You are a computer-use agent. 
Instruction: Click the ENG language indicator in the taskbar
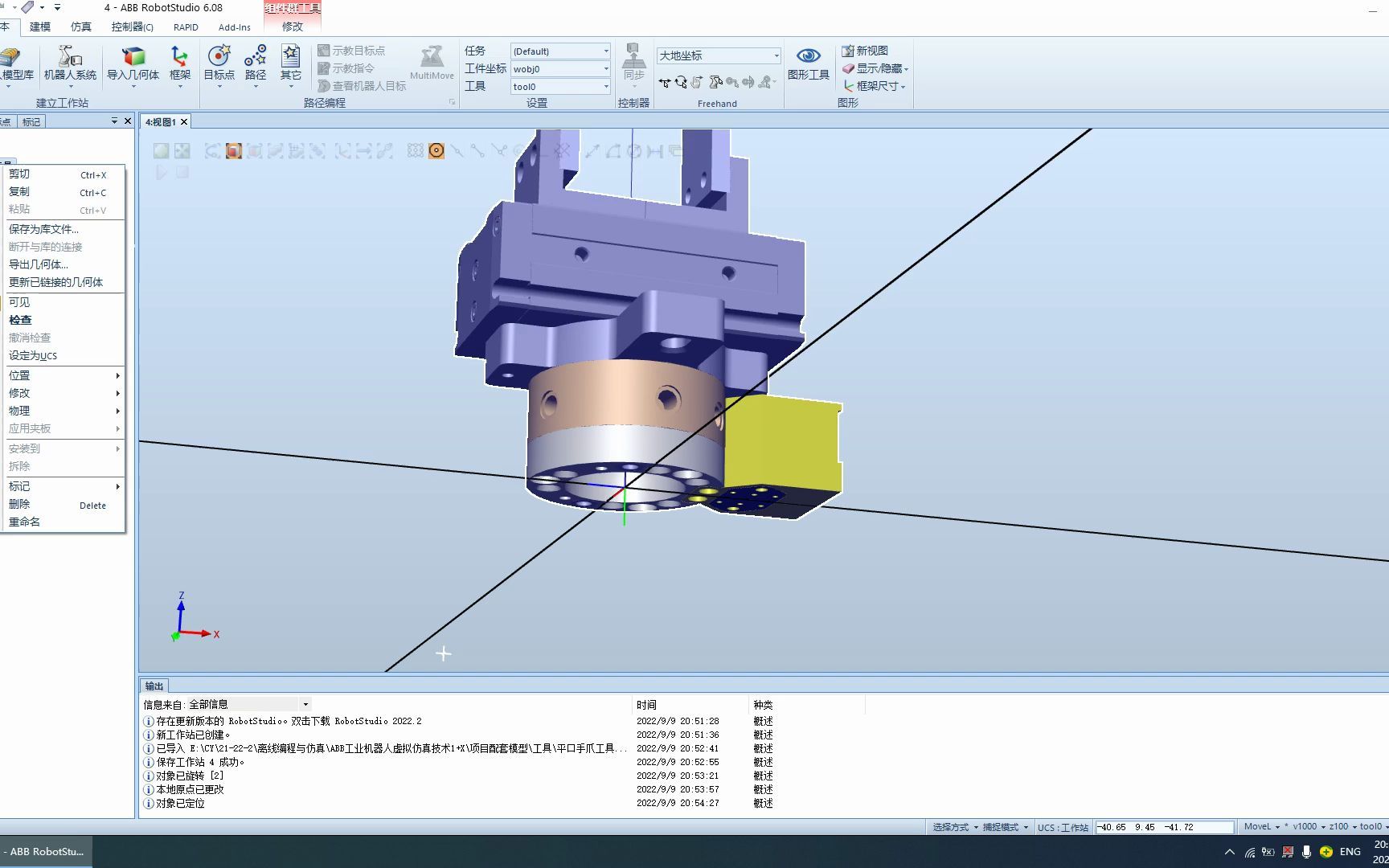pyautogui.click(x=1349, y=851)
